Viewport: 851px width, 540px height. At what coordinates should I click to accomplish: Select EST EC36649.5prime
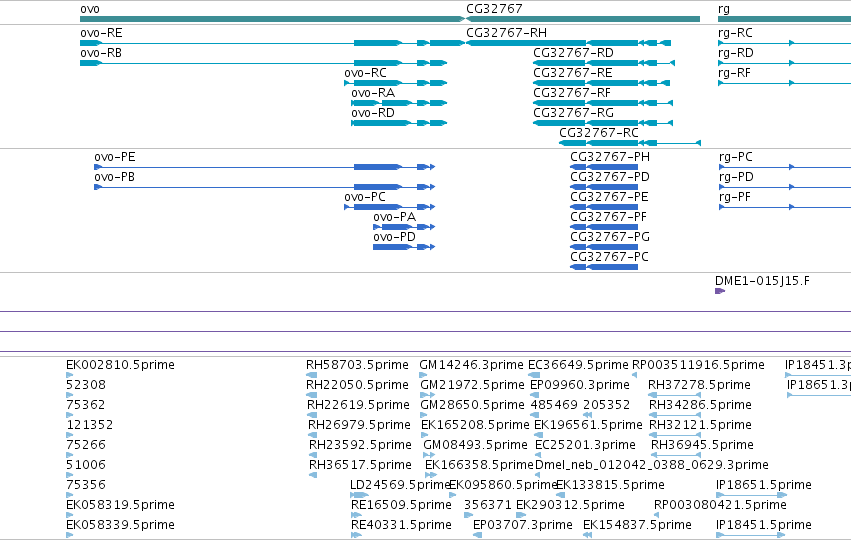[x=578, y=365]
